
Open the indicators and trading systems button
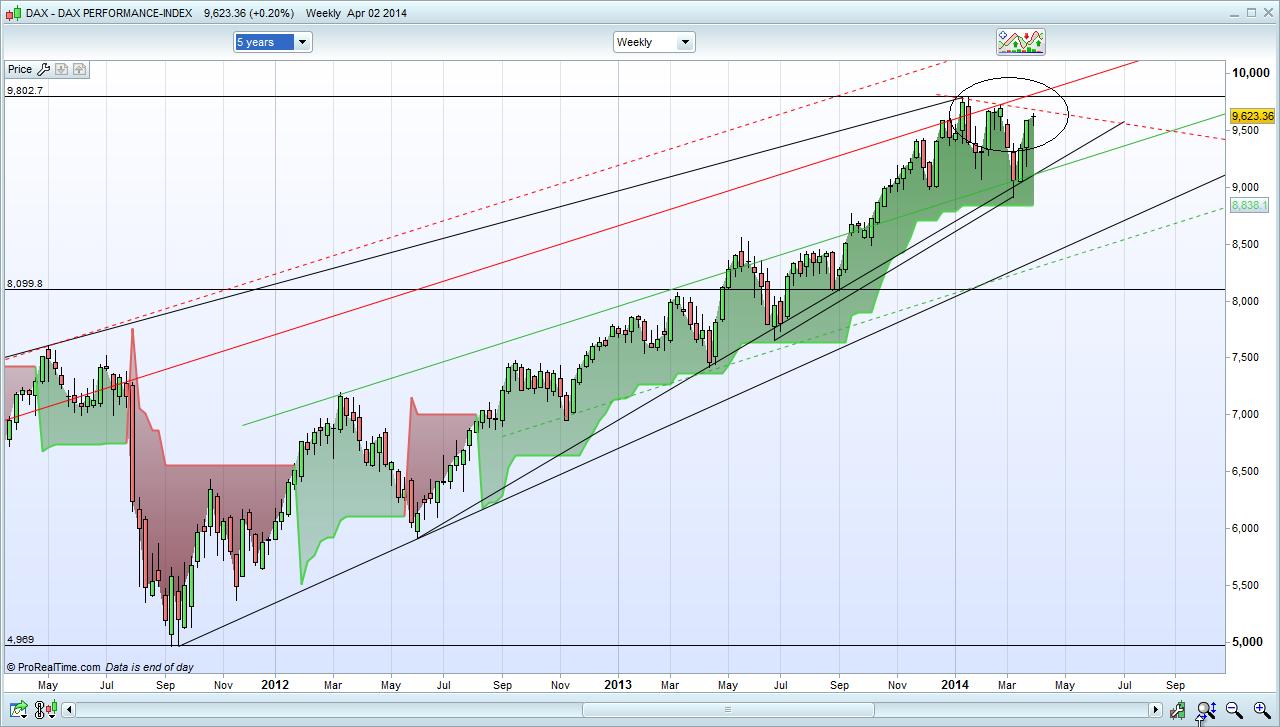(x=1020, y=42)
